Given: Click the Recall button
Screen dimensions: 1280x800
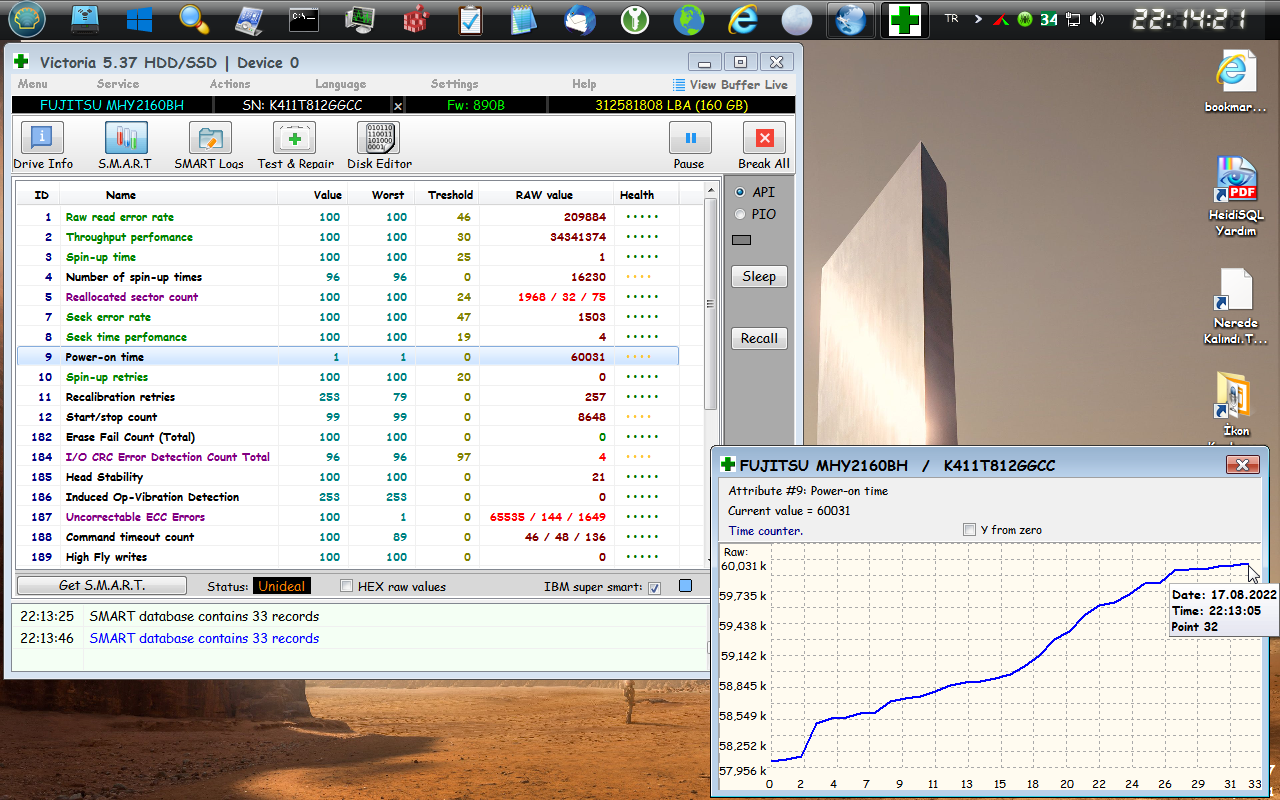Looking at the screenshot, I should pos(759,339).
